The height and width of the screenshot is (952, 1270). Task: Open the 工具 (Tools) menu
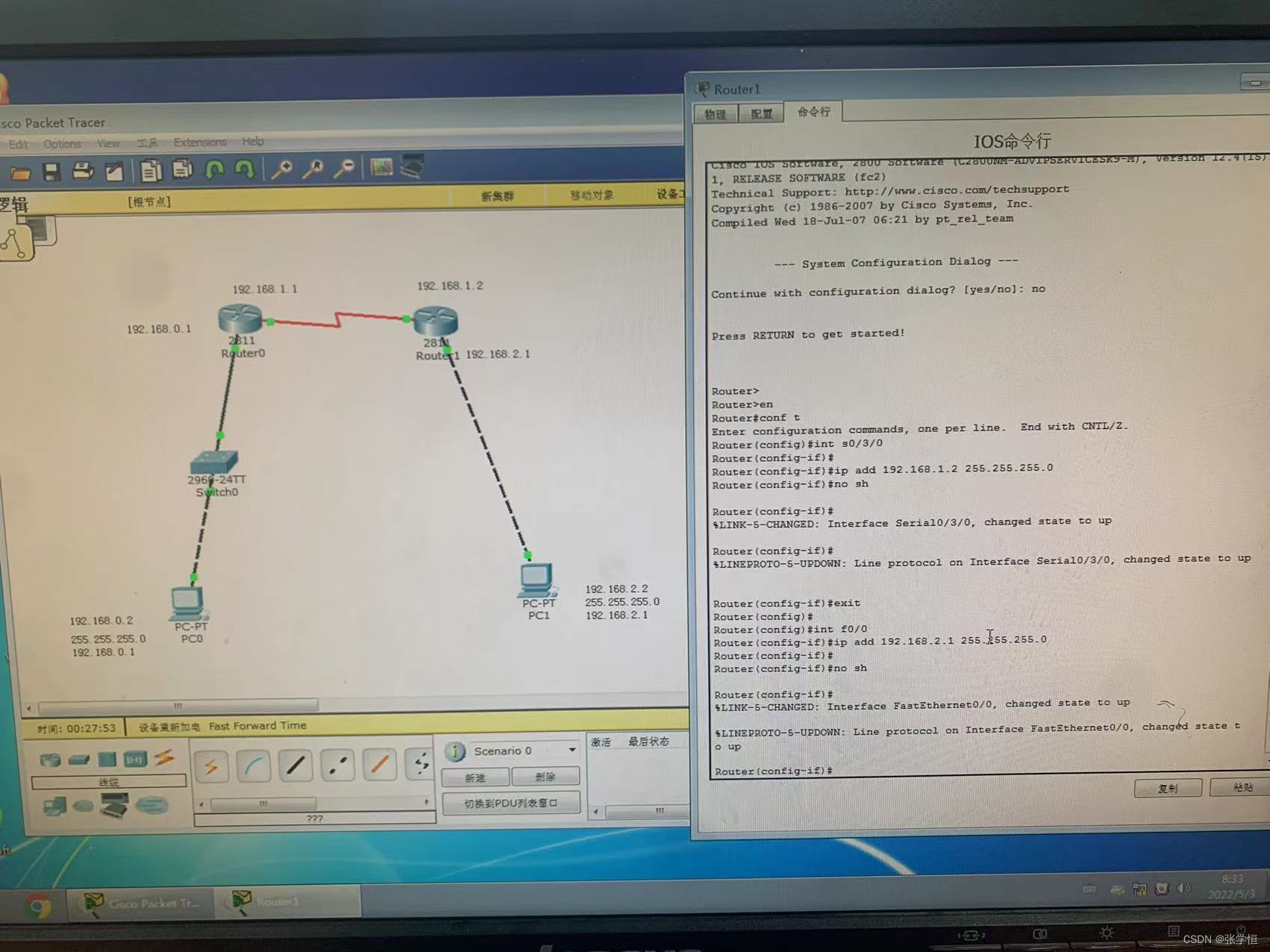click(x=147, y=143)
